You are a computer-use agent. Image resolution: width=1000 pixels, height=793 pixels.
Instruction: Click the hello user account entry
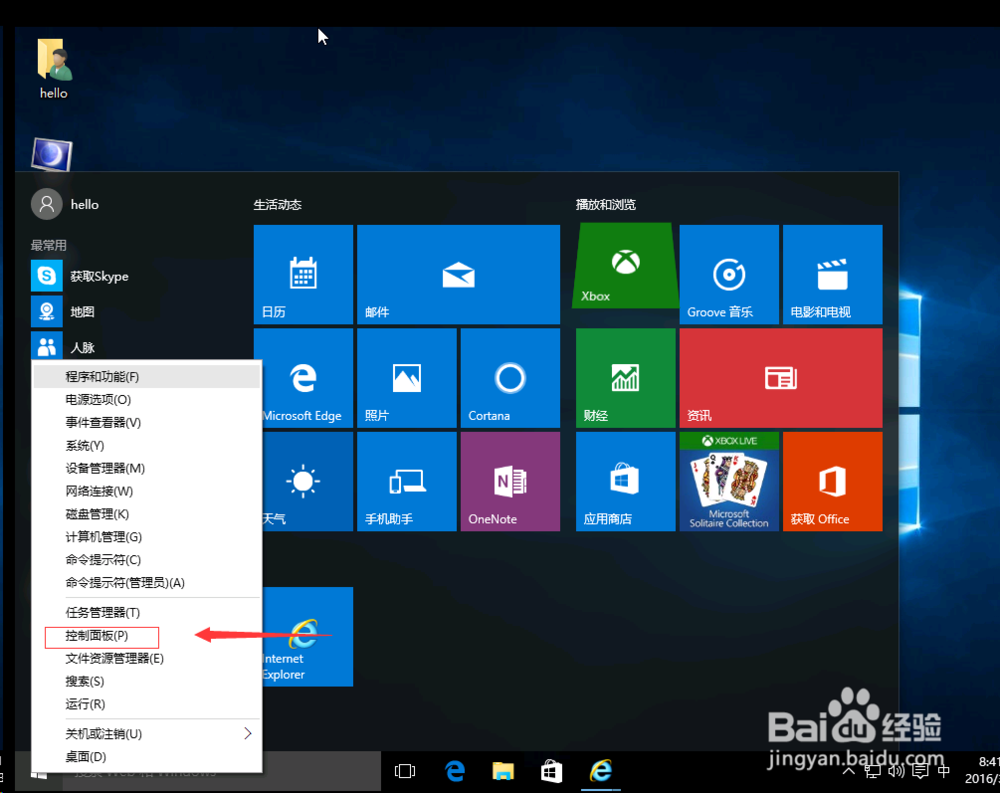pyautogui.click(x=84, y=204)
